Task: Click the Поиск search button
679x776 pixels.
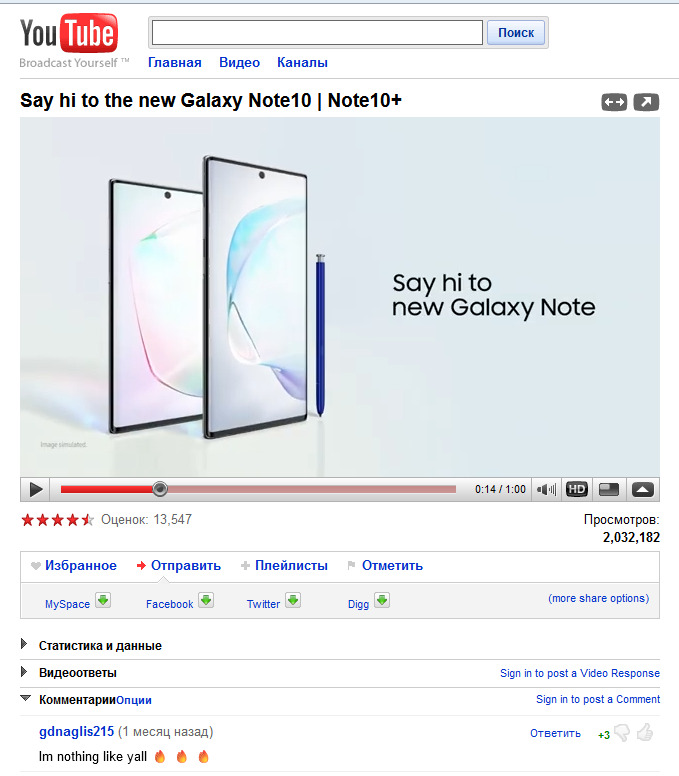Action: tap(516, 33)
